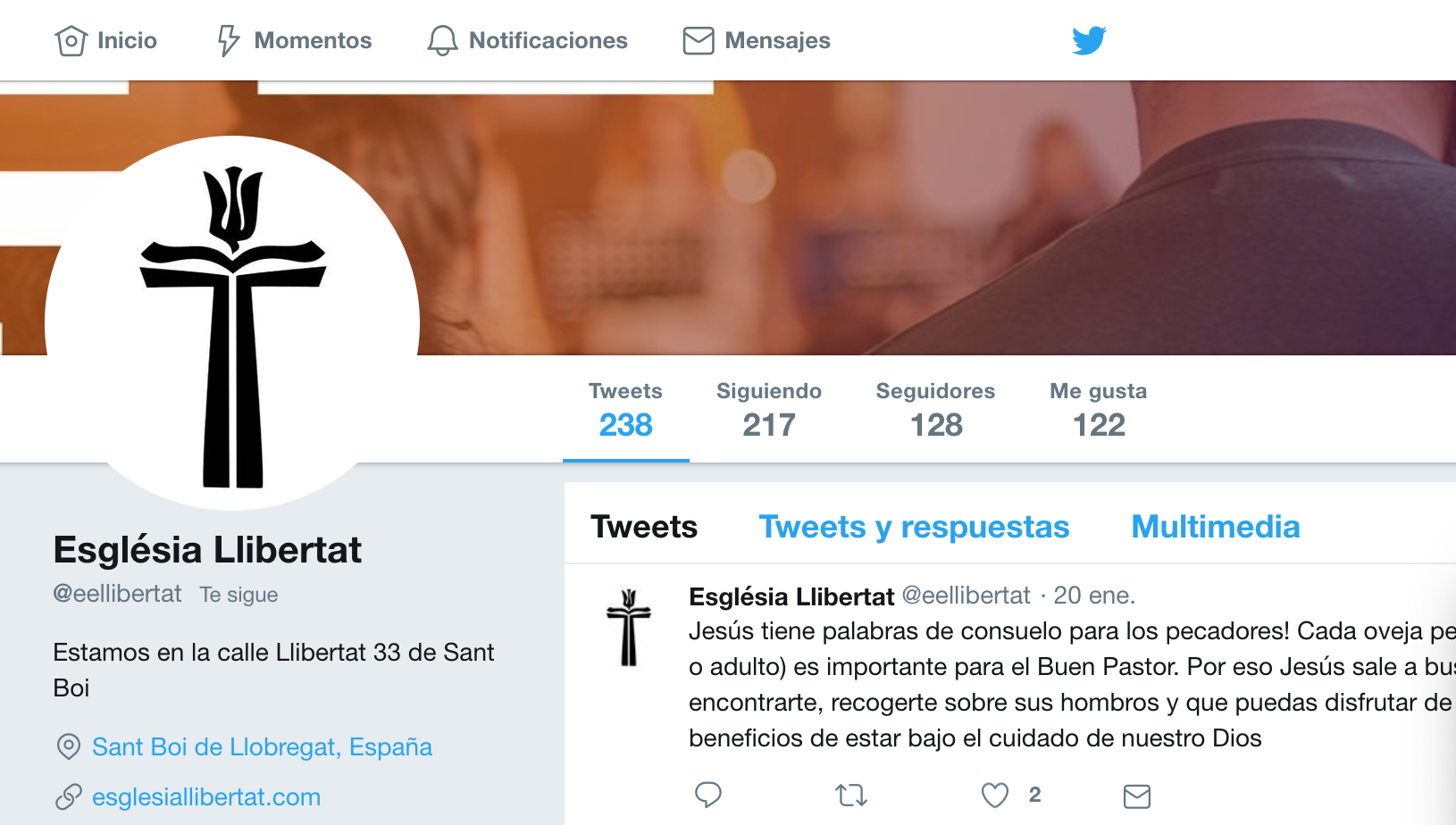Screen dimensions: 1456x825
Task: Open the Notificaciones bell icon
Action: 442,41
